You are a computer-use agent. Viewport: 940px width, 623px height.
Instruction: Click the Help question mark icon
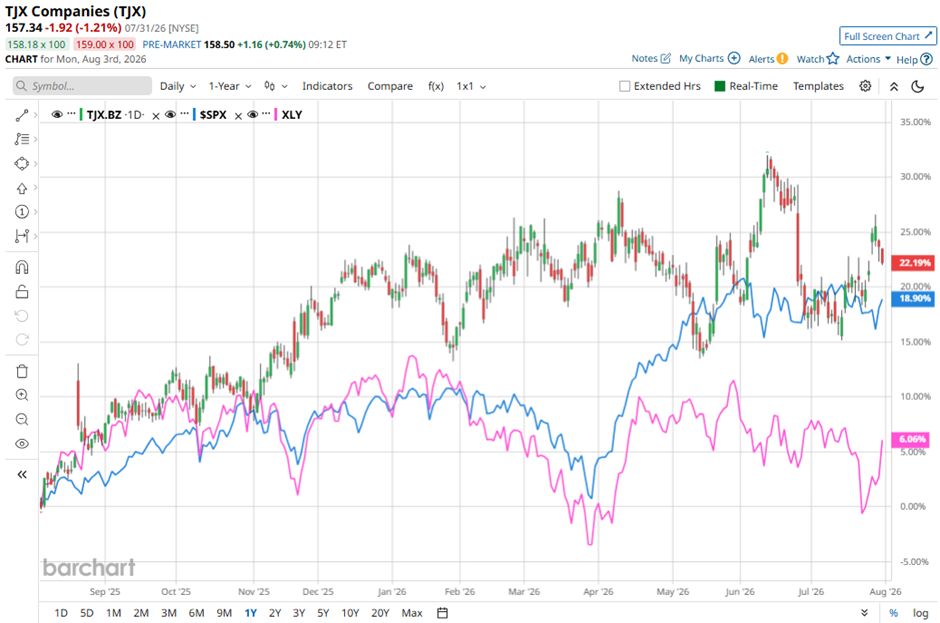click(x=926, y=59)
